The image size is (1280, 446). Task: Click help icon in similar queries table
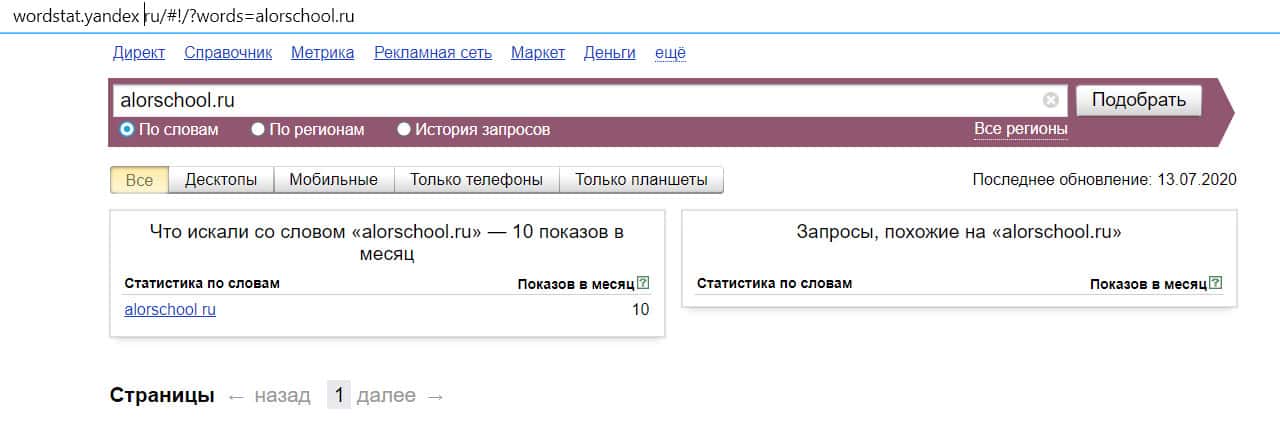[1215, 283]
